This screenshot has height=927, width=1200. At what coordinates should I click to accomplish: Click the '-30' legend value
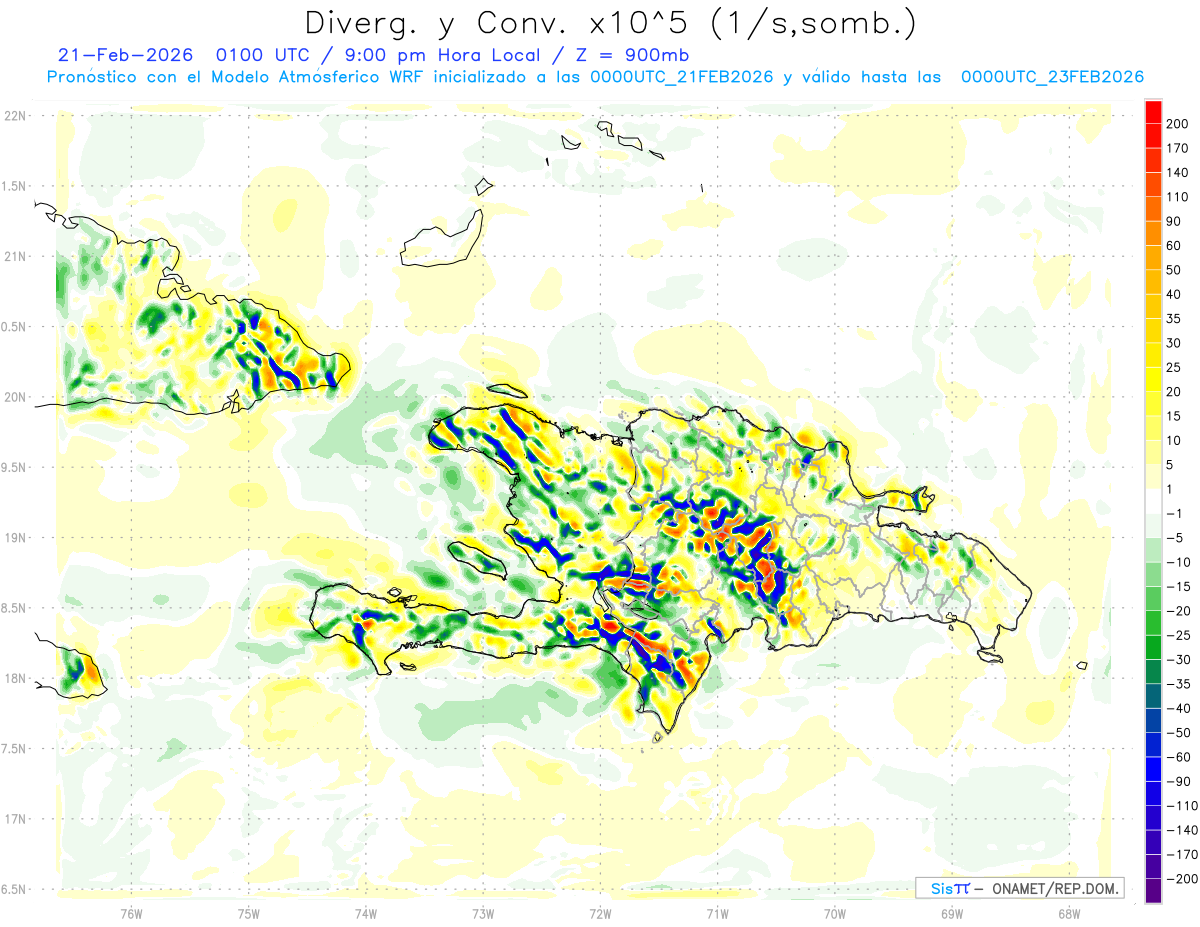(1180, 660)
